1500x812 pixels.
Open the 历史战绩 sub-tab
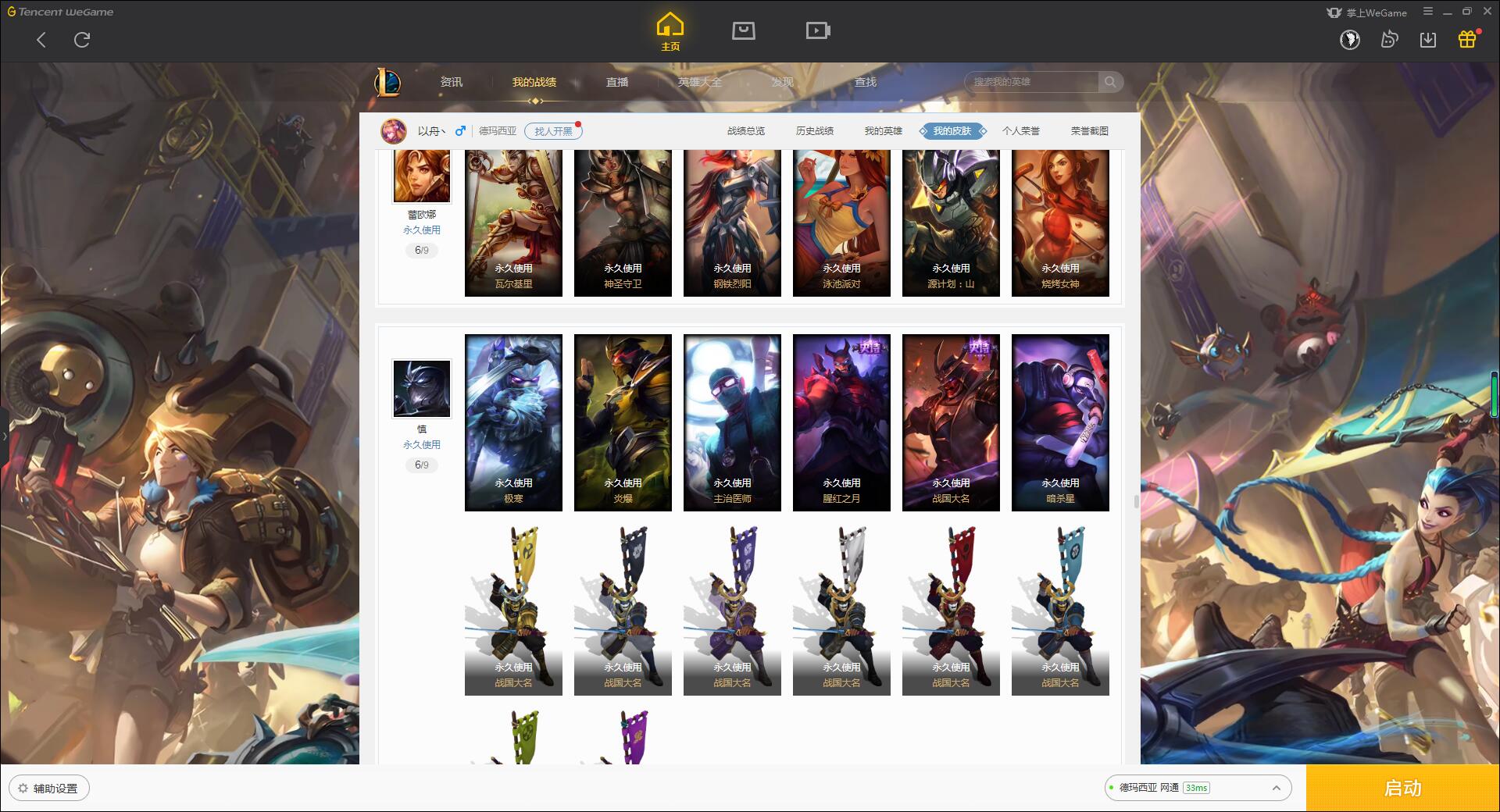tap(815, 131)
